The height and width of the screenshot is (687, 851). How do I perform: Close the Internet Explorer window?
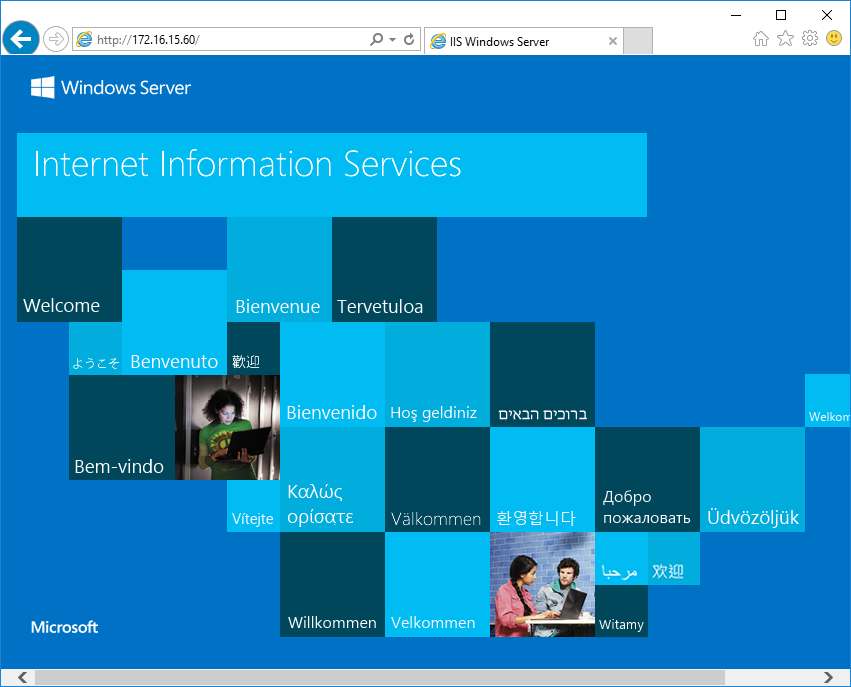click(x=827, y=15)
